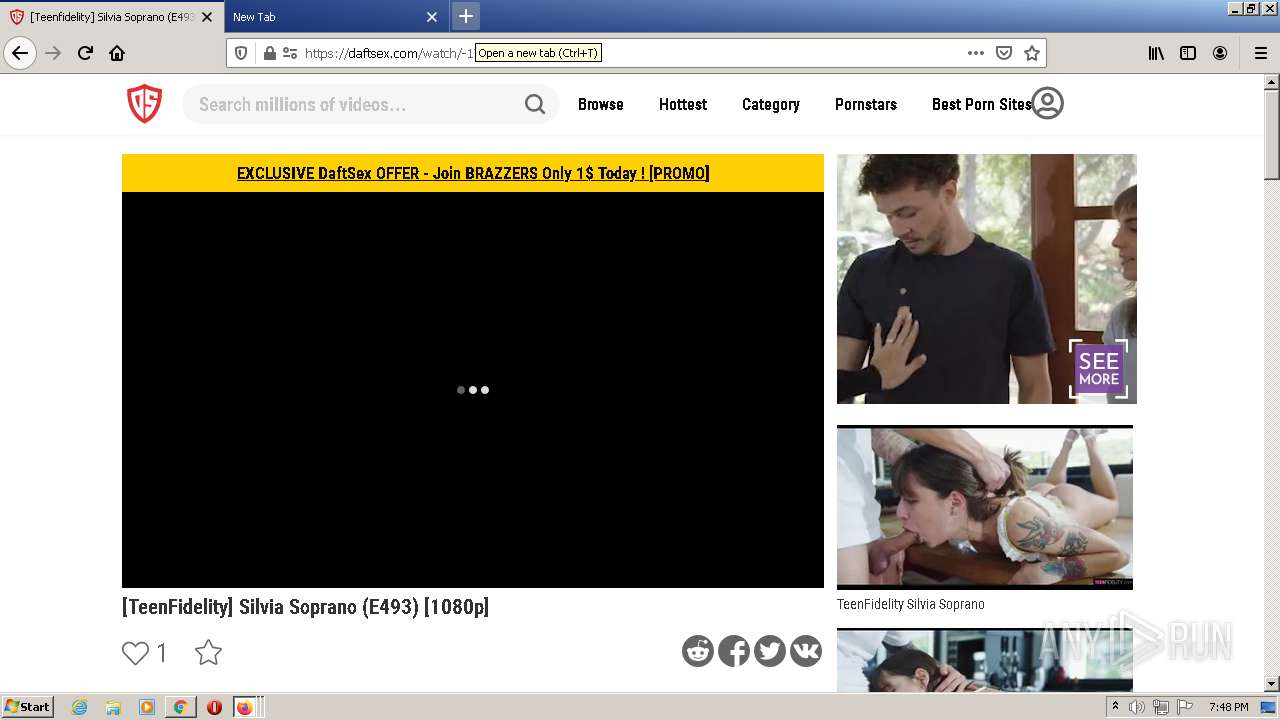Launch Chrome from the taskbar
1280x720 pixels.
point(180,707)
